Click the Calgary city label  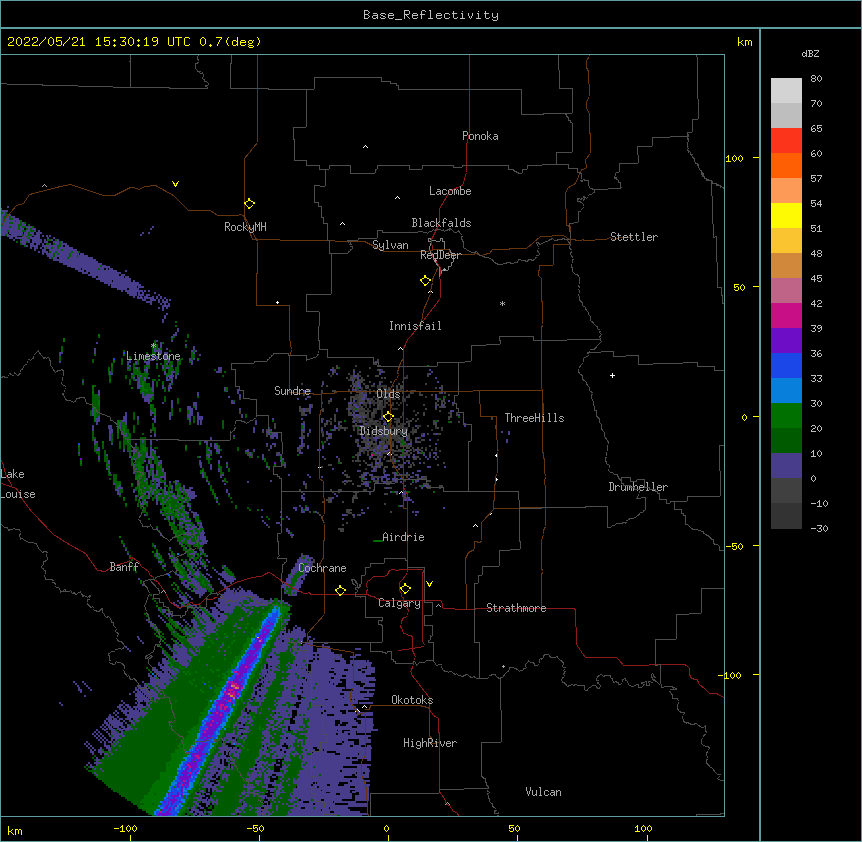pyautogui.click(x=399, y=603)
